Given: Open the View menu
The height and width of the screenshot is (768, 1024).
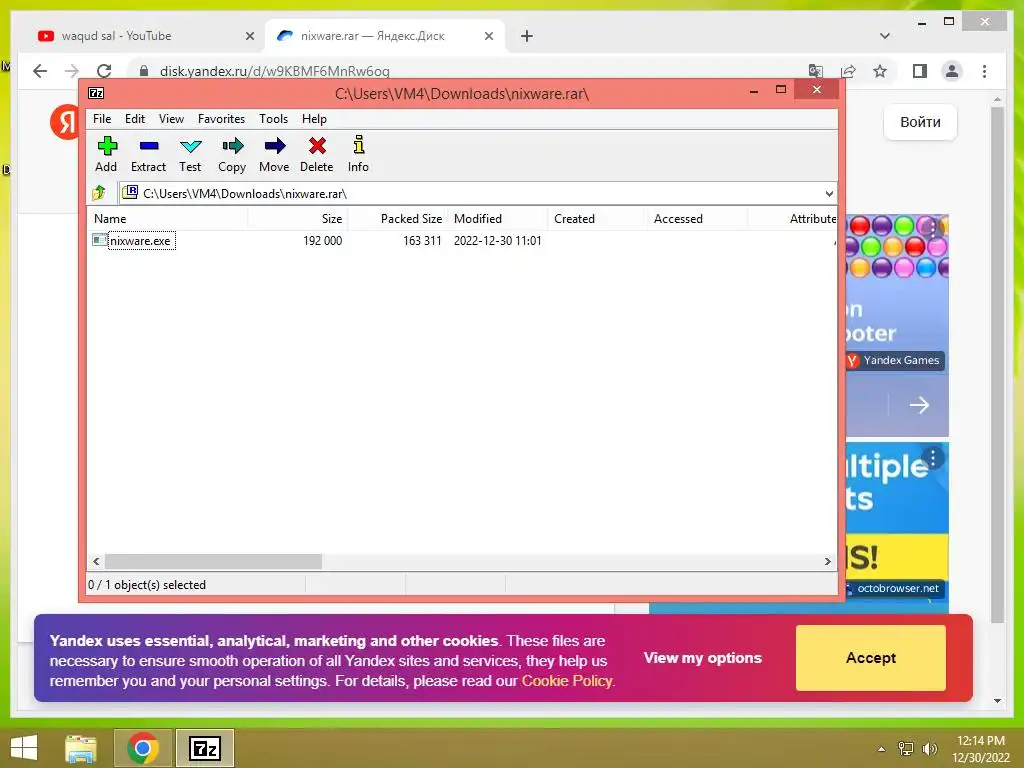Looking at the screenshot, I should click(x=171, y=119).
